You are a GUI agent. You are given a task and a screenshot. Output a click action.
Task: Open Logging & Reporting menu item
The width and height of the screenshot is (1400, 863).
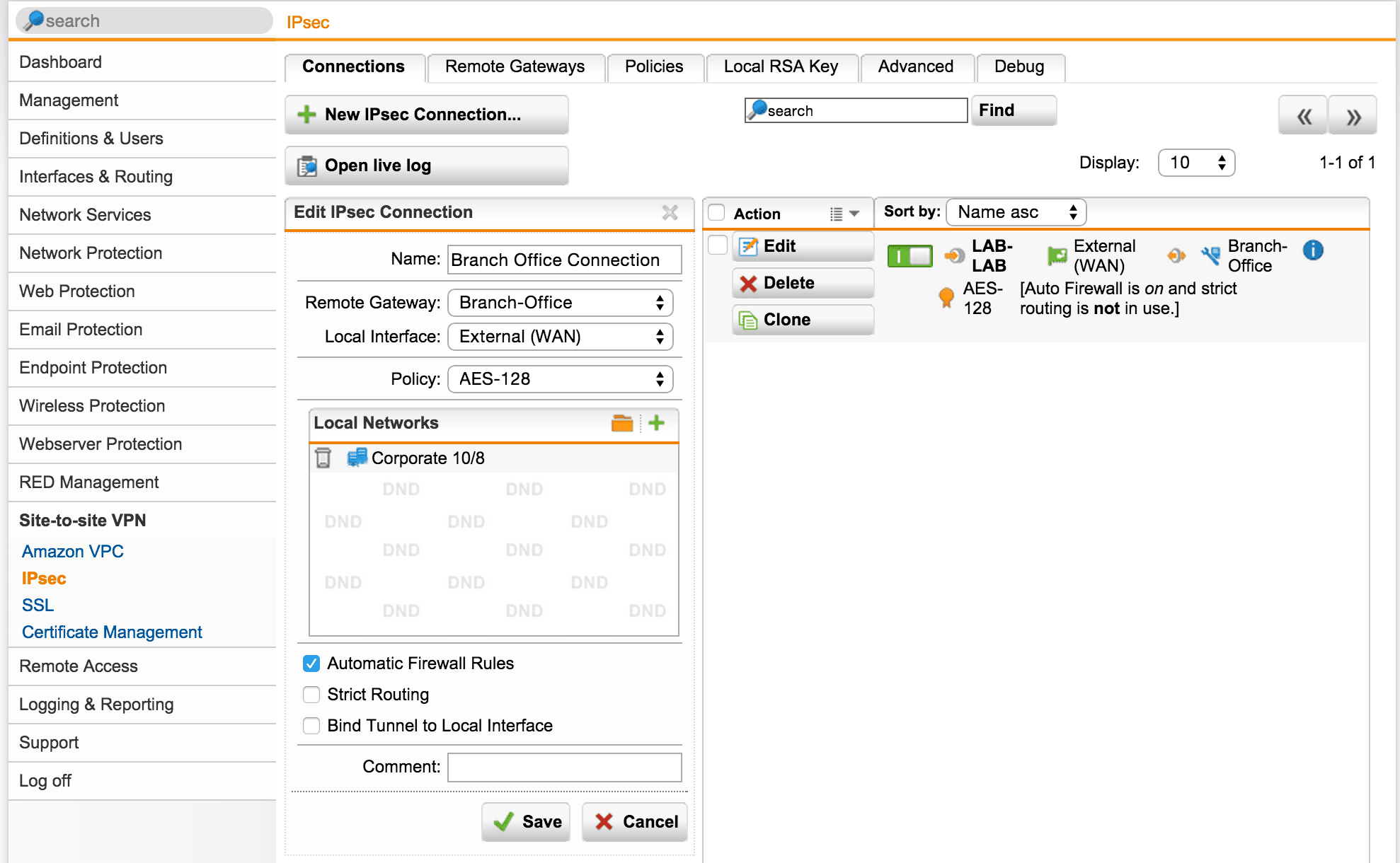(x=142, y=705)
